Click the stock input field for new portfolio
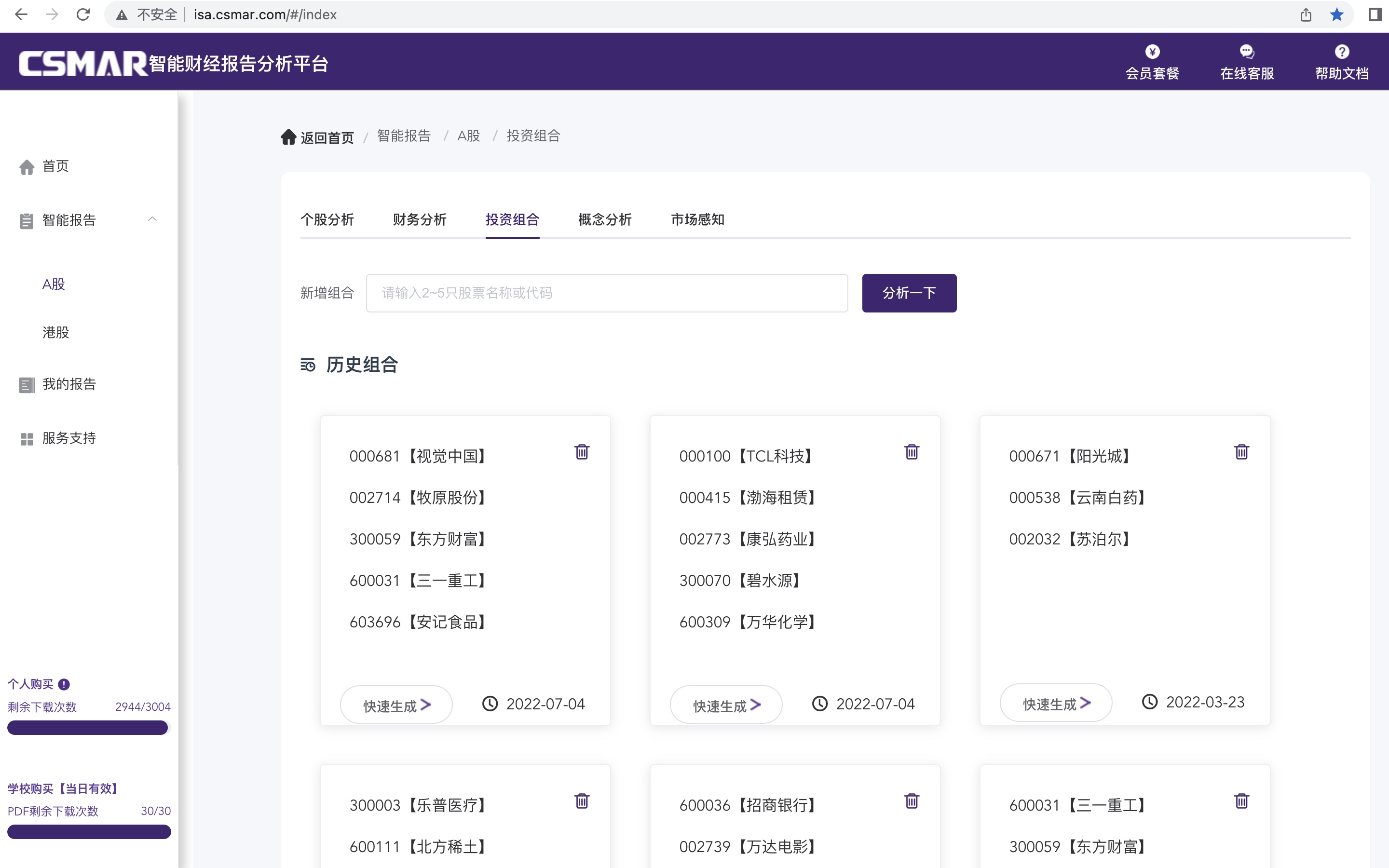The image size is (1389, 868). [x=607, y=293]
